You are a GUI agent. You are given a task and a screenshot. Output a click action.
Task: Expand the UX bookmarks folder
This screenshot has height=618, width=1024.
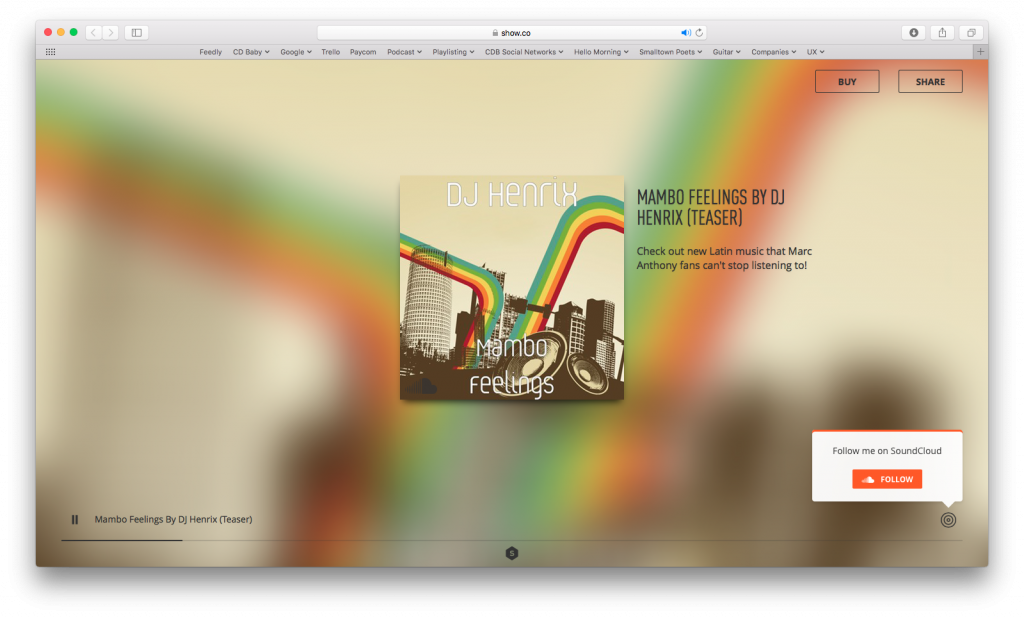(x=815, y=52)
